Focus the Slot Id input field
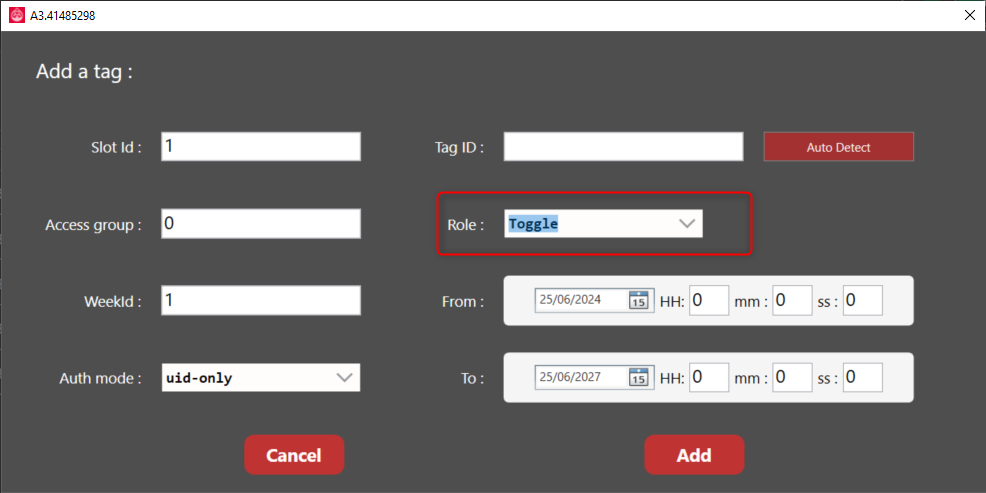Screen dimensions: 986x493 pyautogui.click(x=261, y=147)
